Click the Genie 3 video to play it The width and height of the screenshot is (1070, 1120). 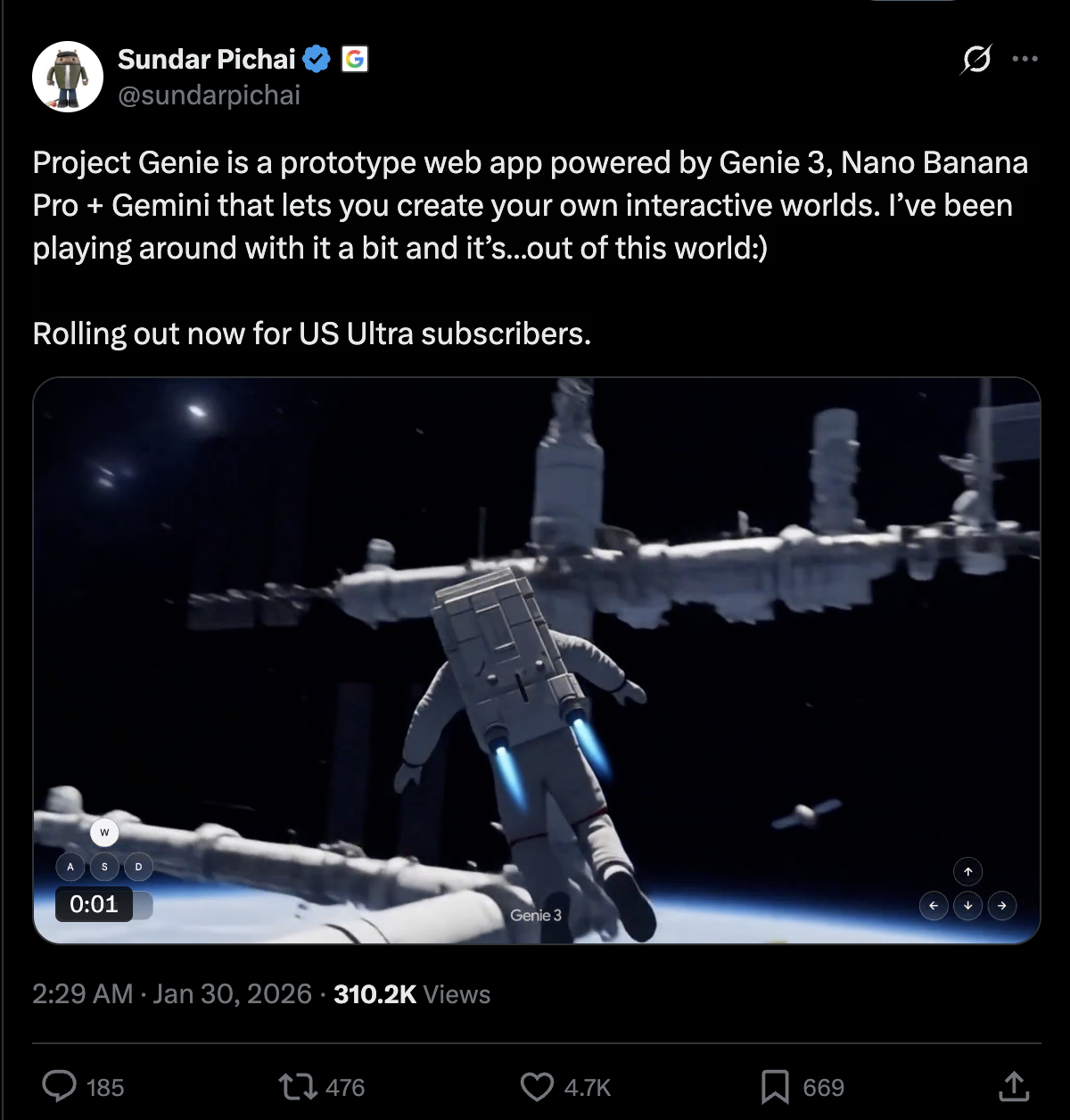[x=535, y=660]
